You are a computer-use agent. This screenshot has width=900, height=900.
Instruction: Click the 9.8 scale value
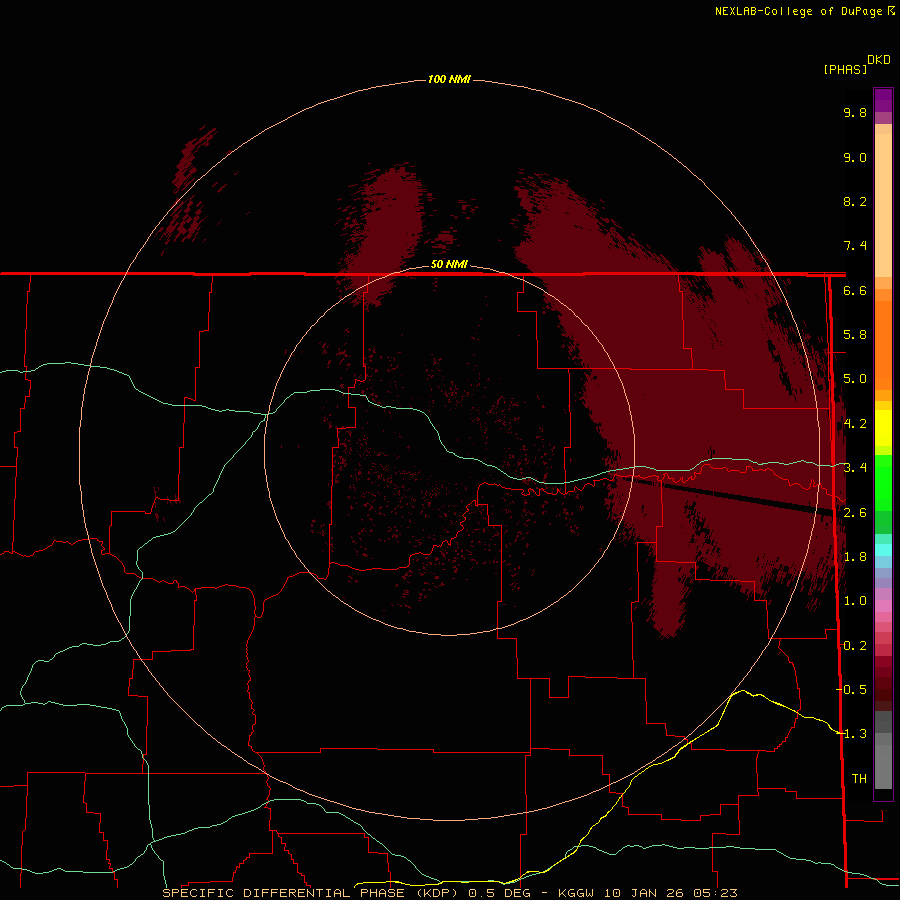(855, 112)
